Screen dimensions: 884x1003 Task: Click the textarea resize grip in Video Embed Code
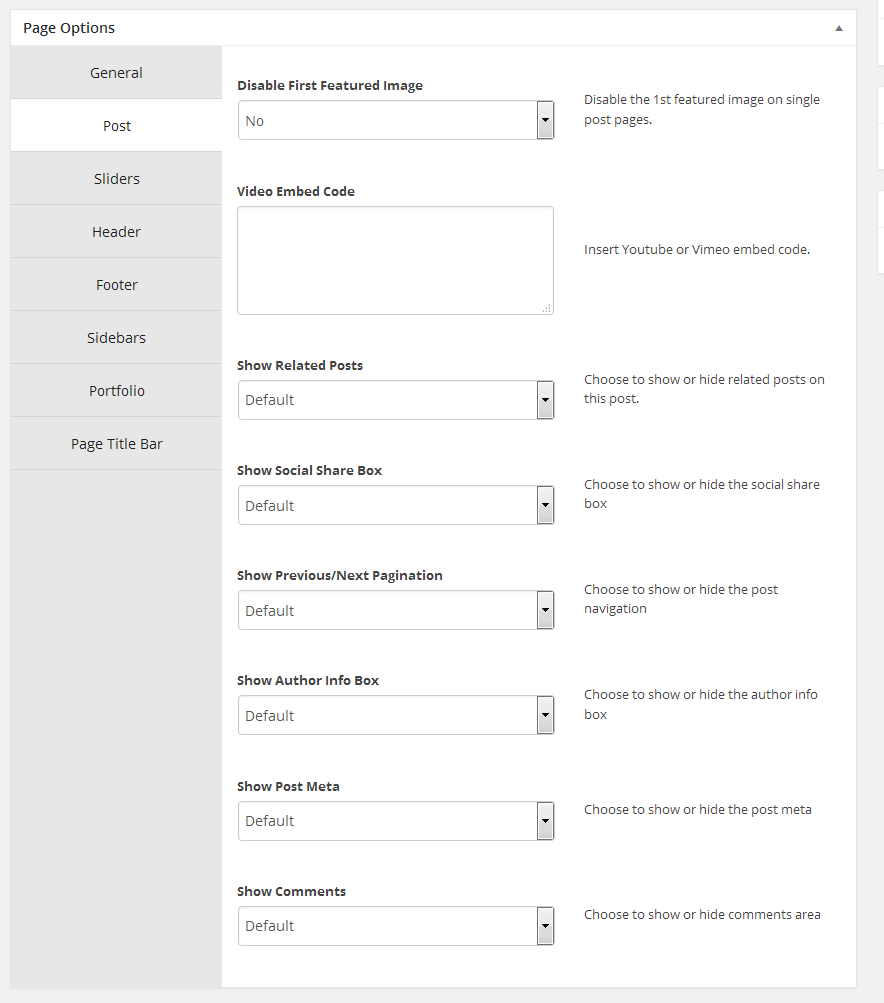(546, 308)
